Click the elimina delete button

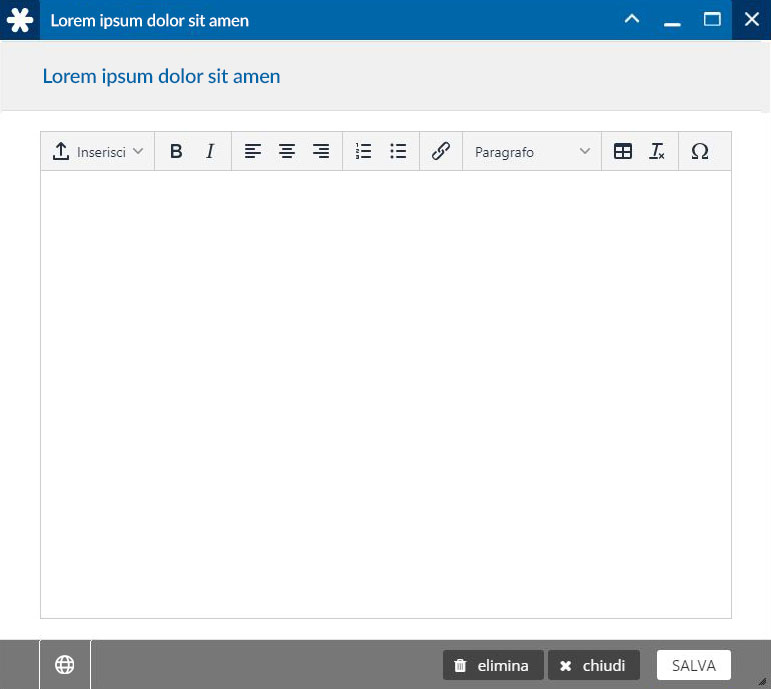[x=493, y=665]
